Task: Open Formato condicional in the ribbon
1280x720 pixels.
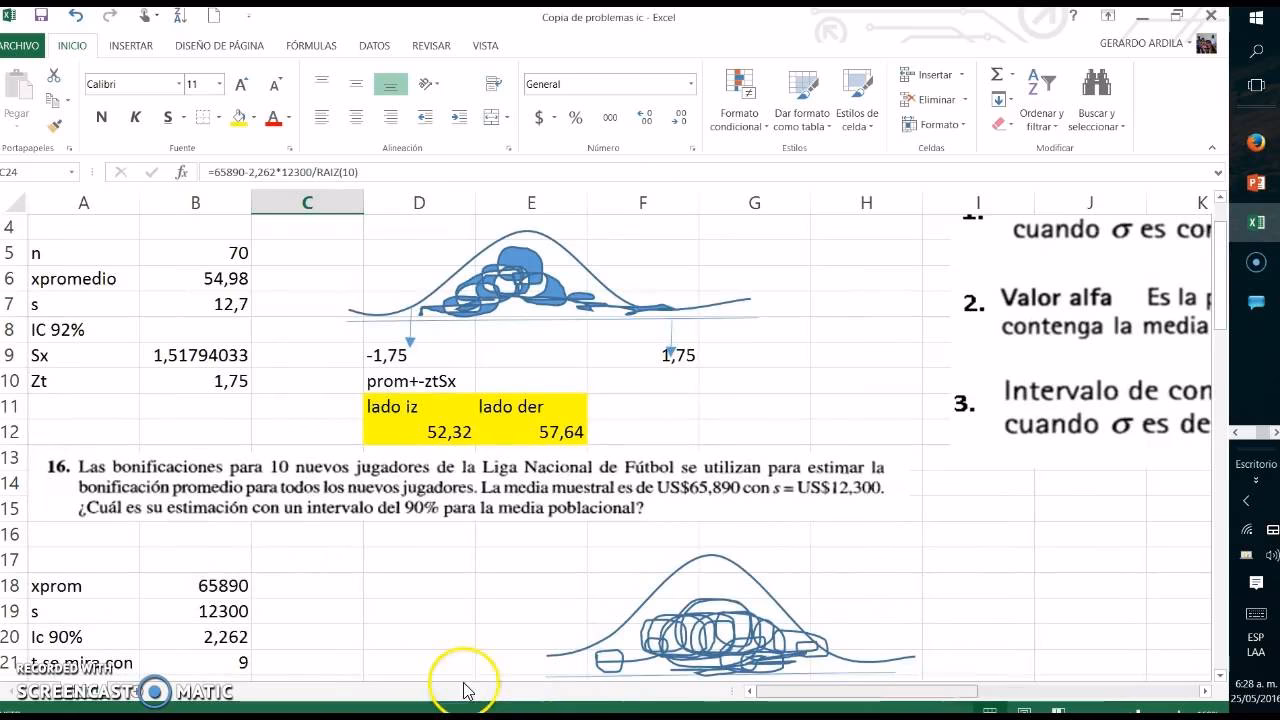Action: (739, 100)
